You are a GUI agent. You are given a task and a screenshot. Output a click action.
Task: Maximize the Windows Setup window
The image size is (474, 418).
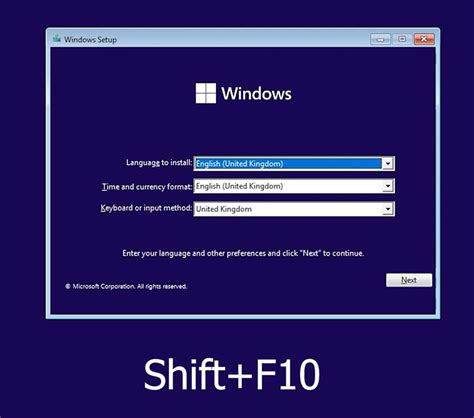pyautogui.click(x=402, y=39)
